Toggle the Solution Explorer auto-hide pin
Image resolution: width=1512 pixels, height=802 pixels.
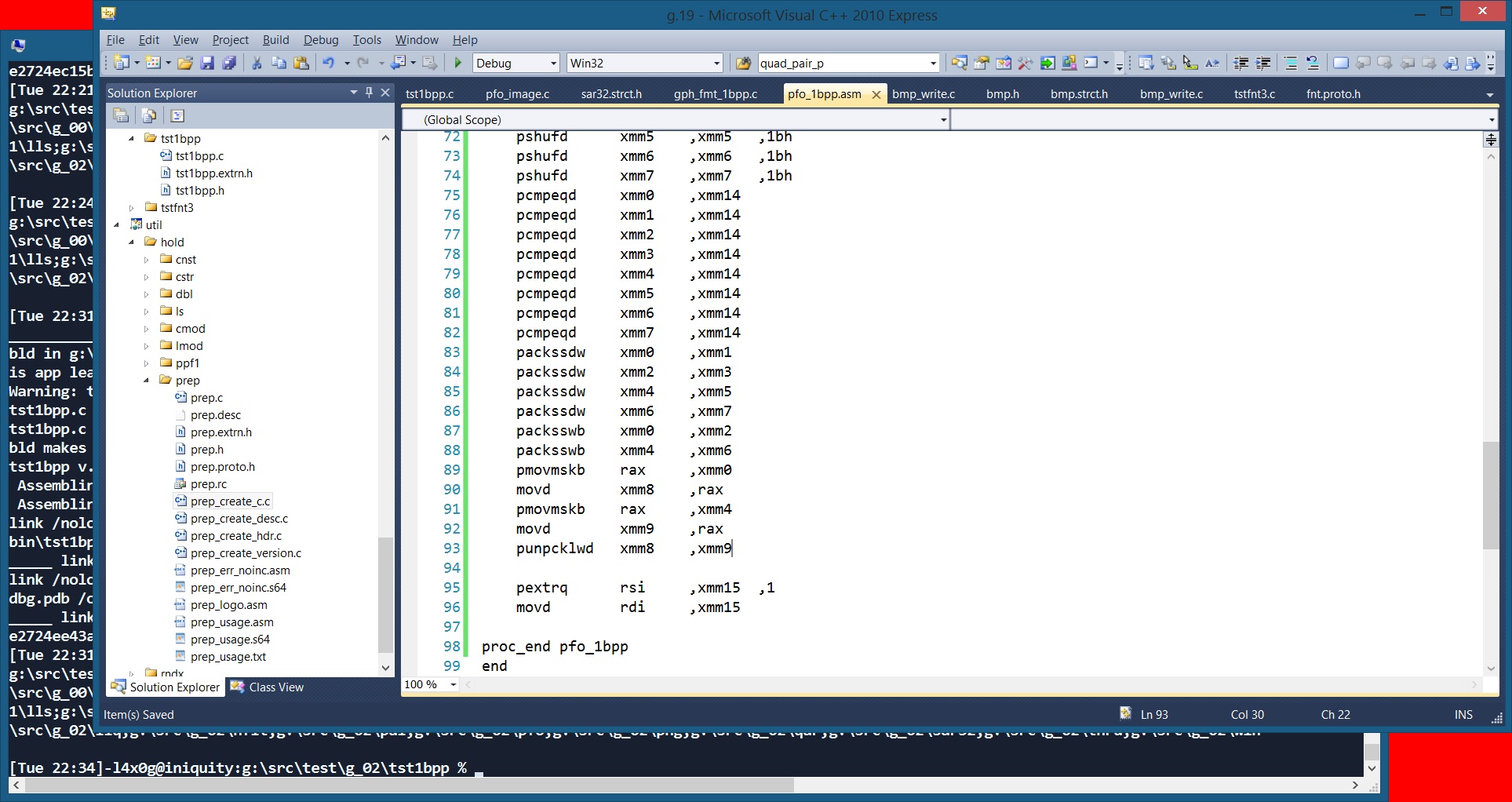click(x=369, y=93)
